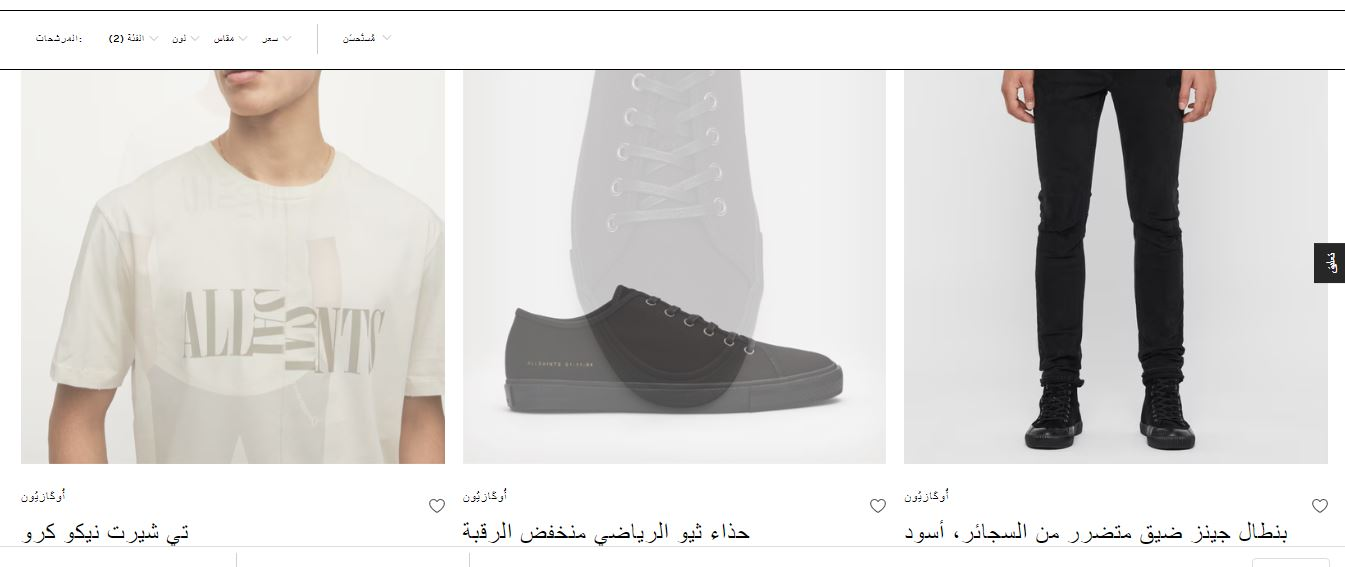Open the حذاء ثيو الرياضي product link
This screenshot has width=1345, height=567.
pyautogui.click(x=606, y=532)
